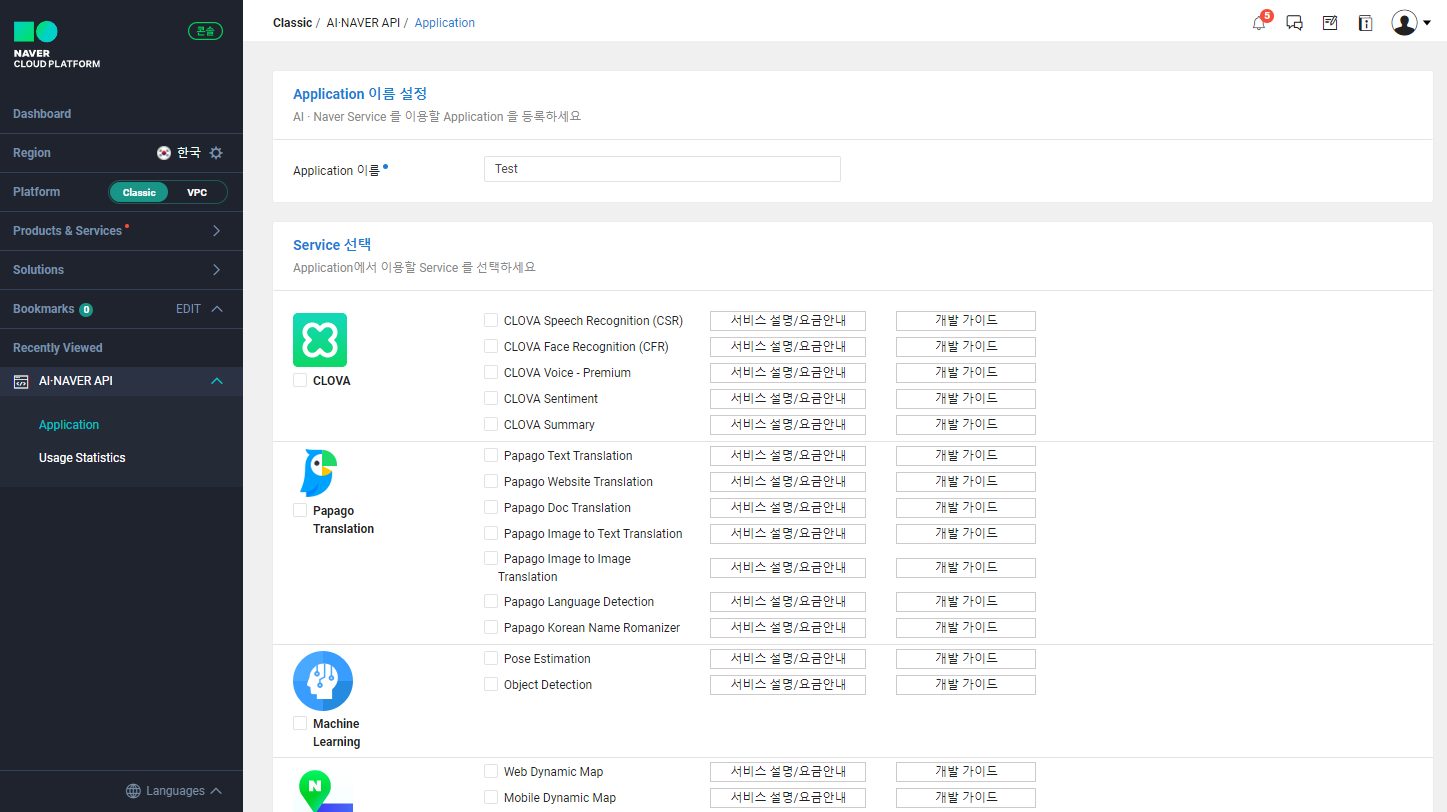Enable Papago Image to Text Translation checkbox

coord(491,533)
